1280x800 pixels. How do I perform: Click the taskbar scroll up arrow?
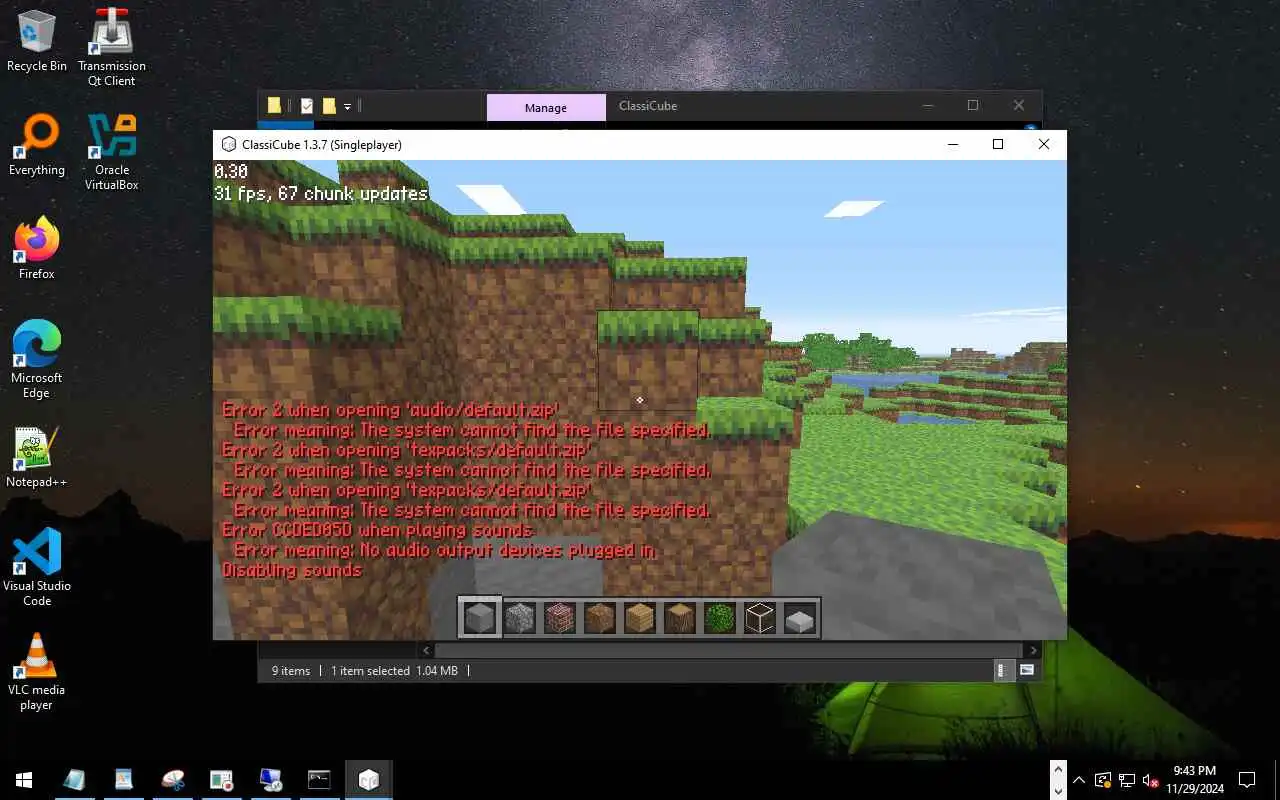click(1059, 770)
